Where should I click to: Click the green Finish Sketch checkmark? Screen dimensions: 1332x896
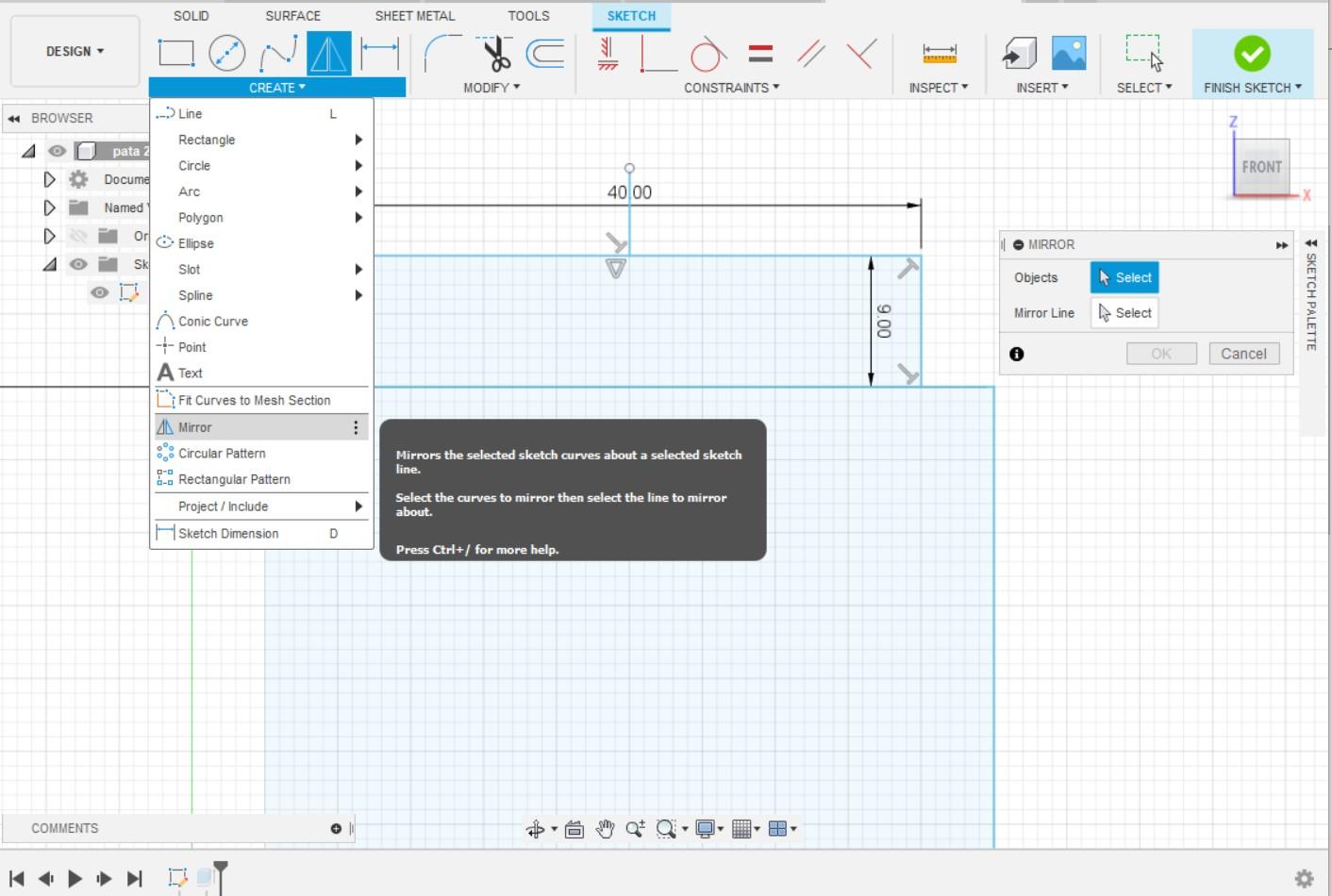point(1252,54)
